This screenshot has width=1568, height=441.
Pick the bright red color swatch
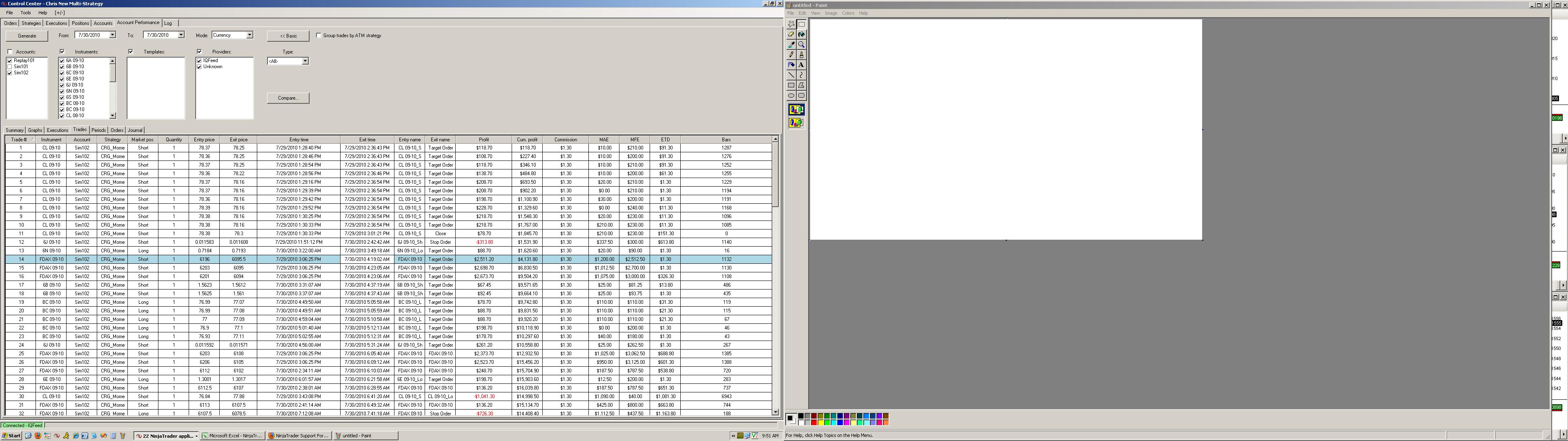coord(814,422)
